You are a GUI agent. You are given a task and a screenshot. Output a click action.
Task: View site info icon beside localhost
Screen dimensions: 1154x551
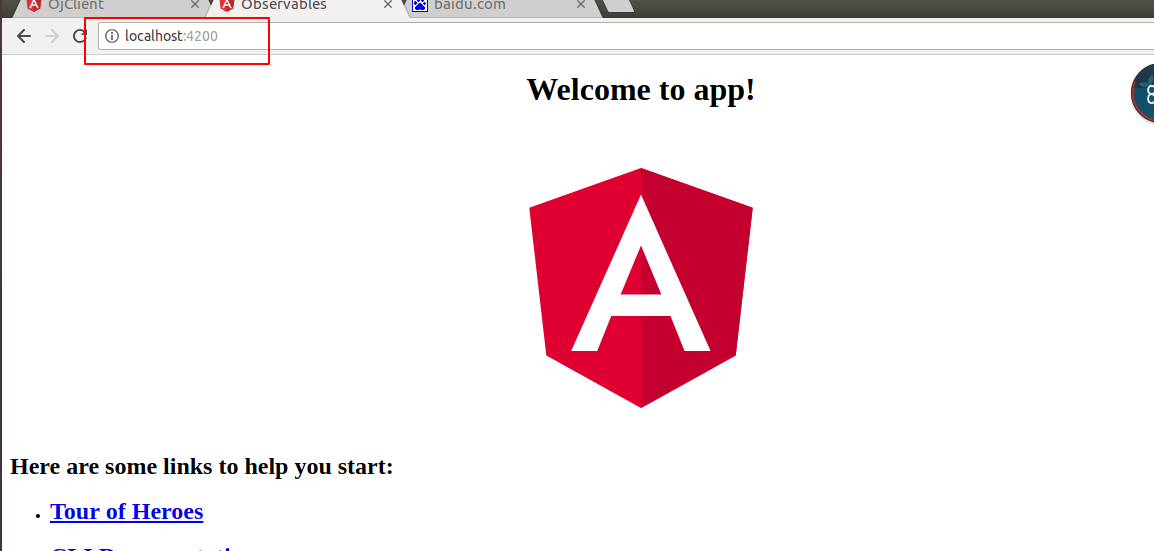tap(112, 36)
